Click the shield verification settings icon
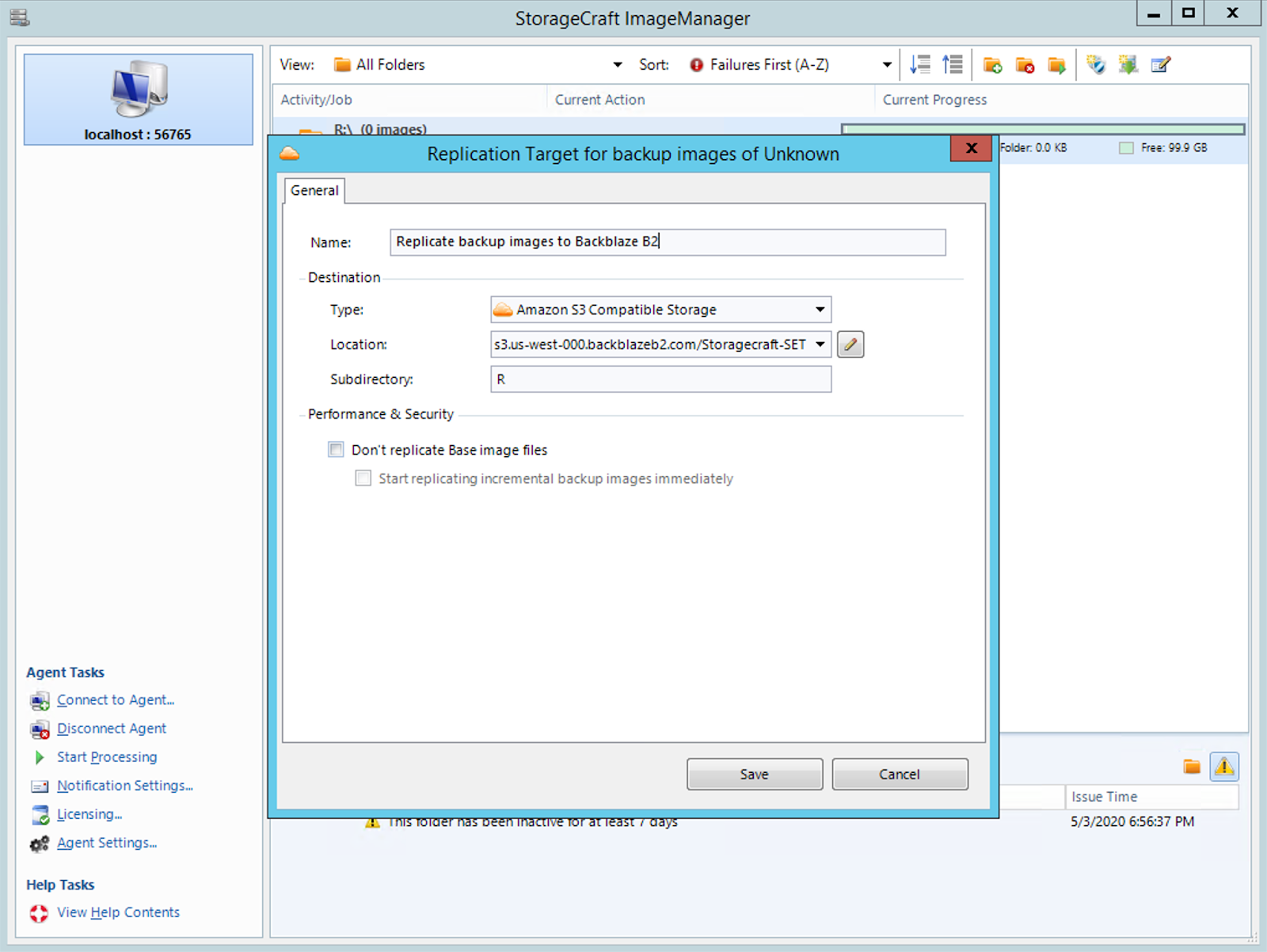This screenshot has width=1267, height=952. click(1096, 64)
